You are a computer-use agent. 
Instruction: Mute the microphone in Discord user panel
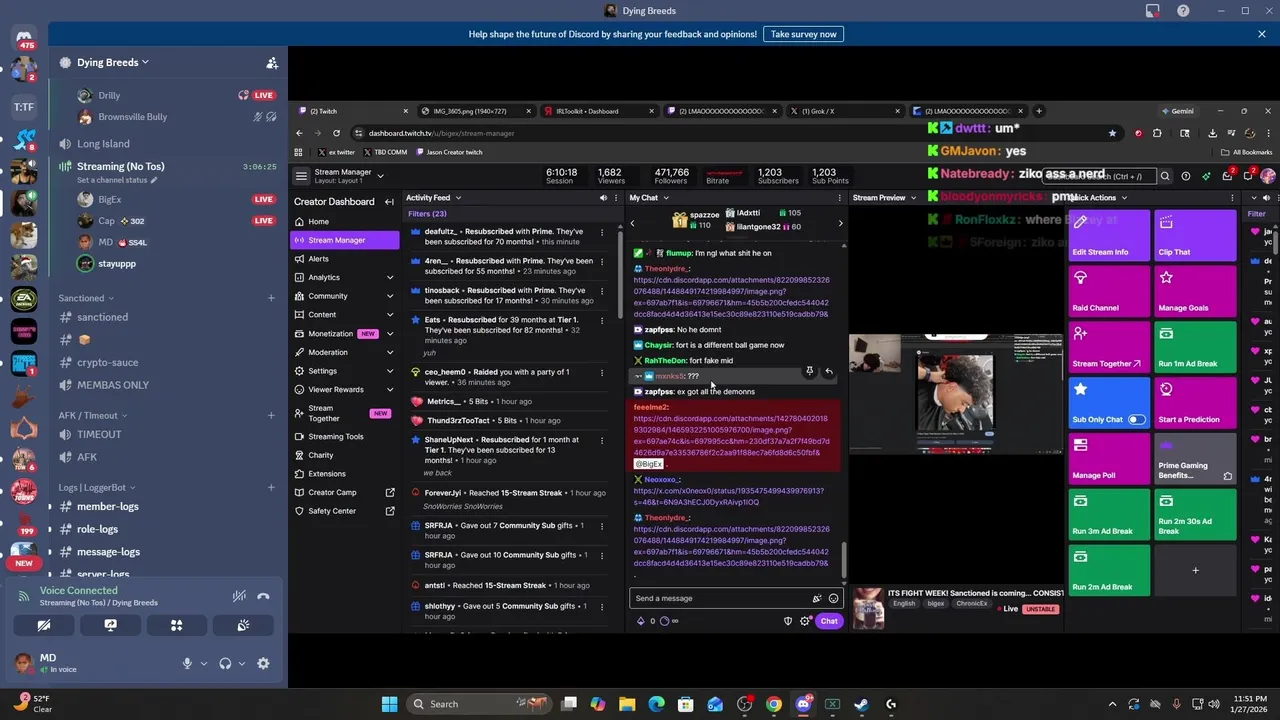coord(187,663)
